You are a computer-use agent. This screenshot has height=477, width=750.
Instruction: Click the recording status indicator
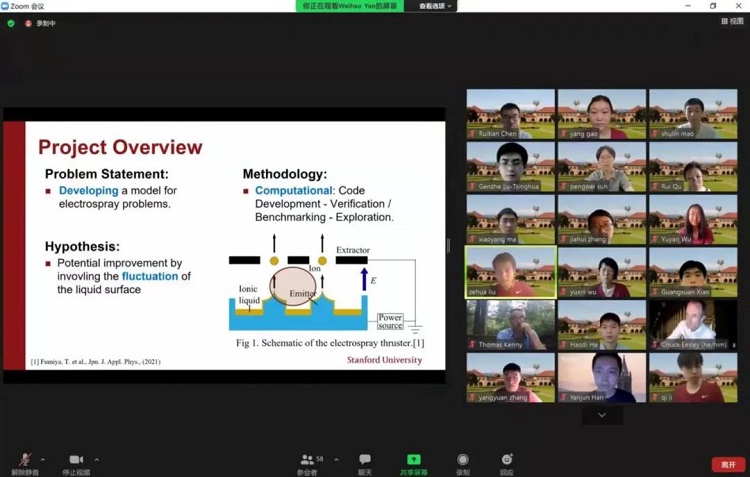40,23
